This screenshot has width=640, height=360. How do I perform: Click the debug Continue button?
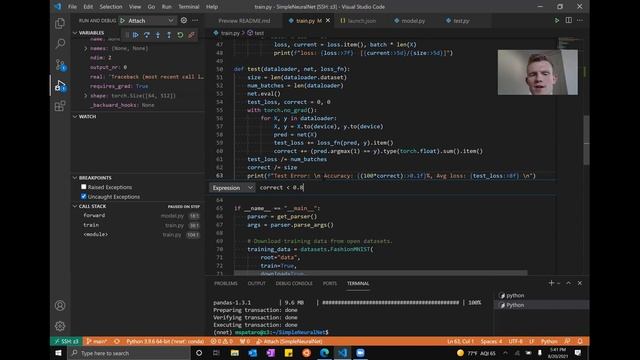(x=136, y=35)
